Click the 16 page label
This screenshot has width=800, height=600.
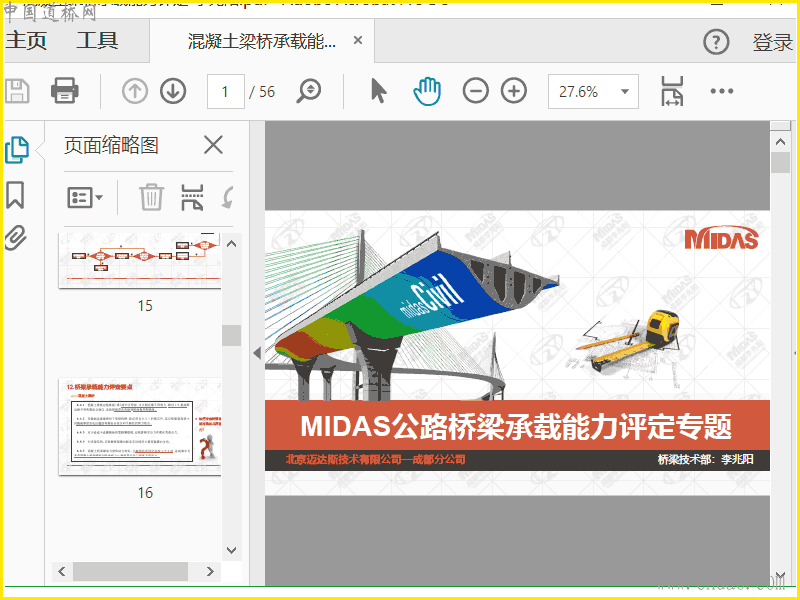145,492
